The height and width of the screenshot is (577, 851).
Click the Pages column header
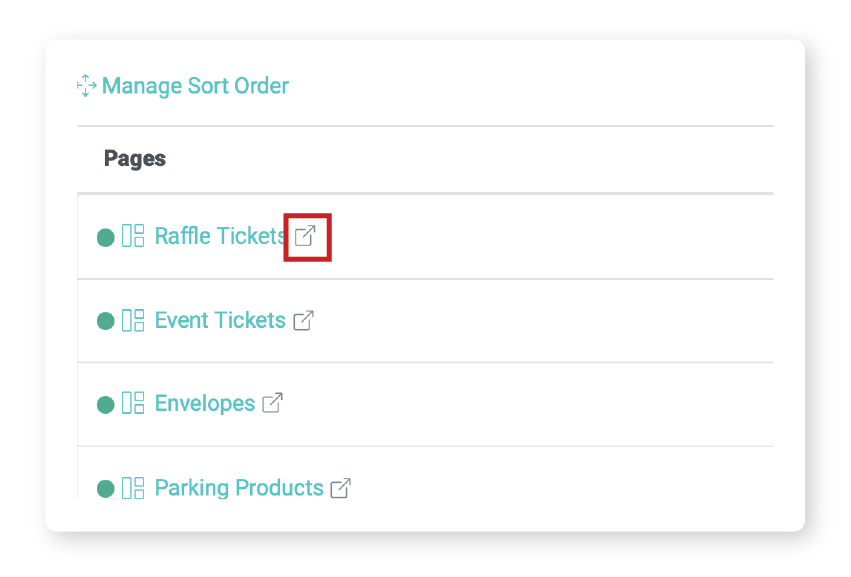coord(135,159)
